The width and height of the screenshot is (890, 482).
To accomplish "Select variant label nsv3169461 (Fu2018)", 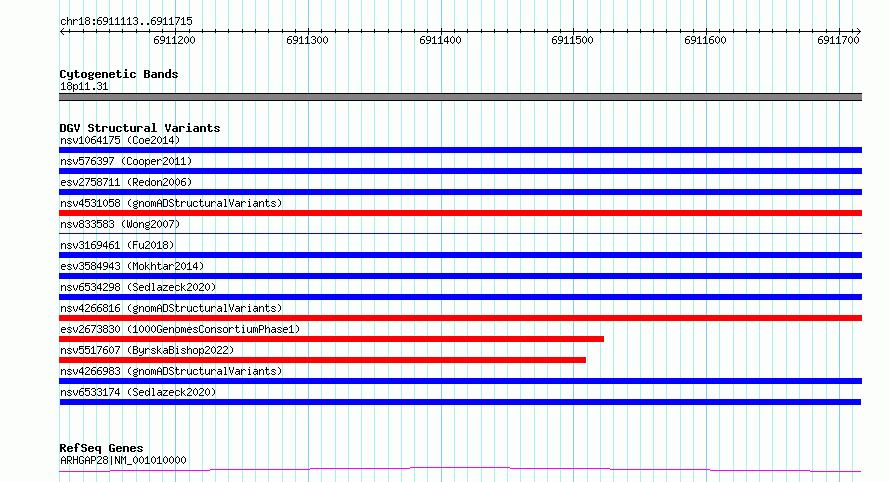I will point(117,245).
